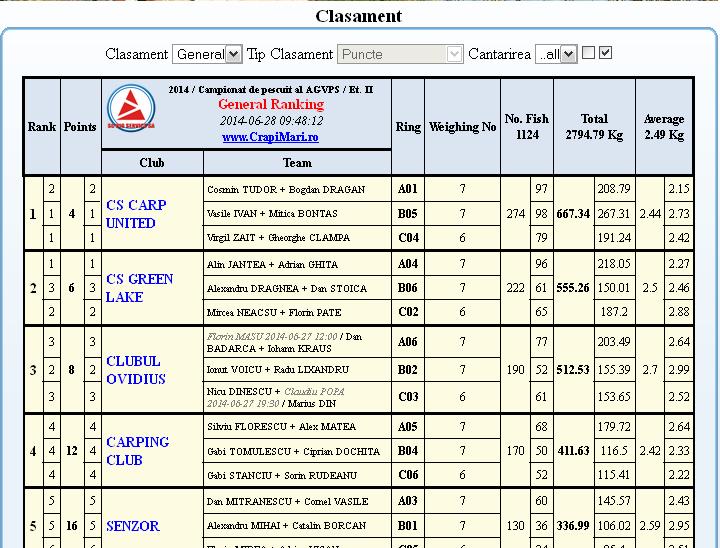Click the Ring column header
The image size is (720, 548).
tap(408, 127)
